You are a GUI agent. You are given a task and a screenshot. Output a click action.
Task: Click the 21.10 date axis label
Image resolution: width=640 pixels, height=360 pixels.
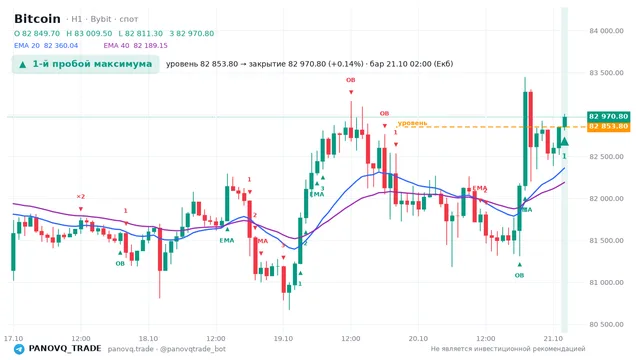pos(553,339)
